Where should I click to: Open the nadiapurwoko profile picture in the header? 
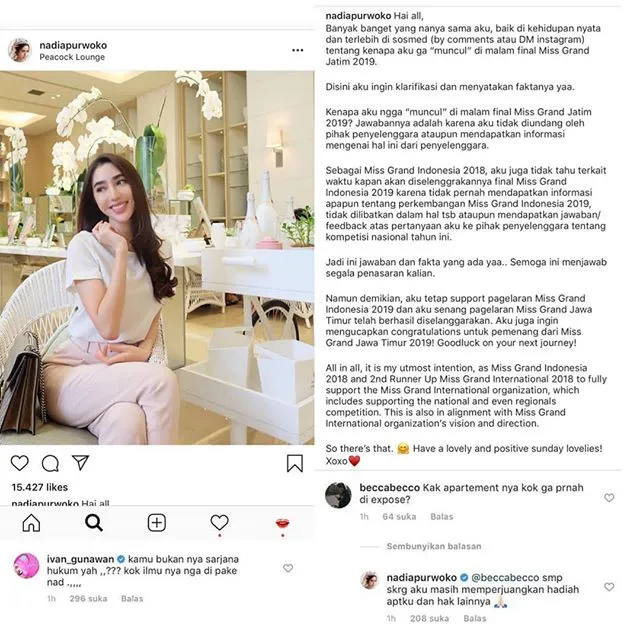coord(20,51)
